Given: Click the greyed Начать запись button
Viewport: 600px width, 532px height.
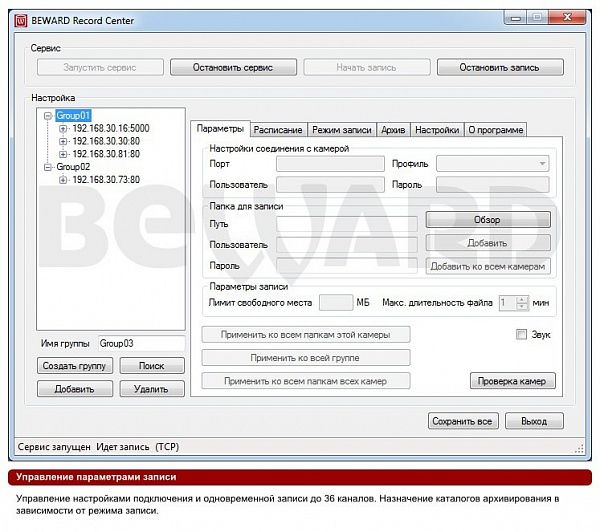Looking at the screenshot, I should (x=367, y=67).
